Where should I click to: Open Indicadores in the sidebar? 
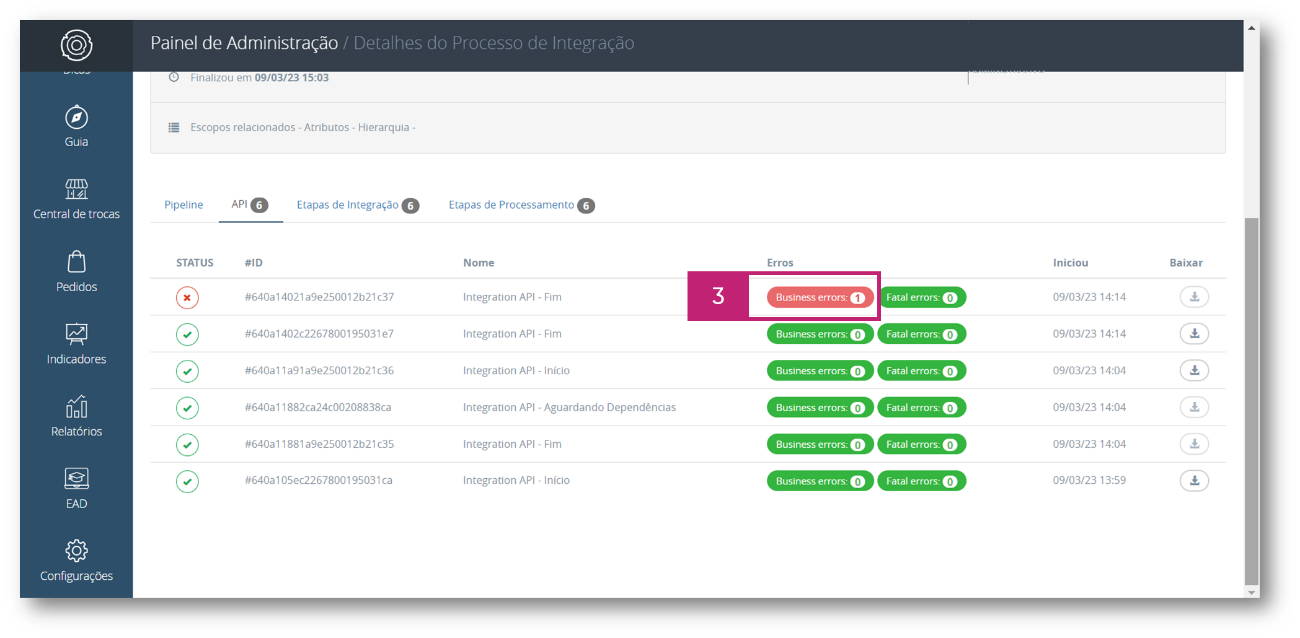pos(76,343)
